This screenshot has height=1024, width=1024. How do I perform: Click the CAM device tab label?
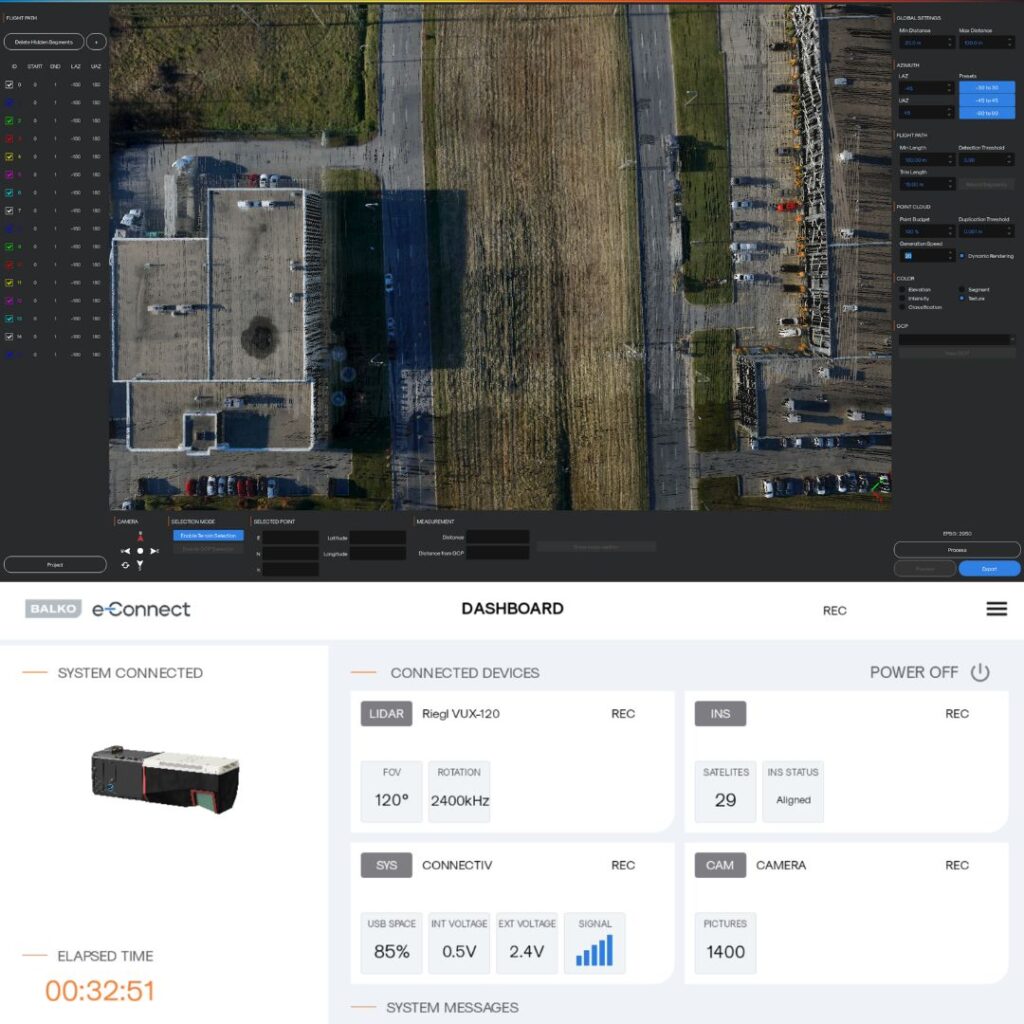(x=720, y=866)
